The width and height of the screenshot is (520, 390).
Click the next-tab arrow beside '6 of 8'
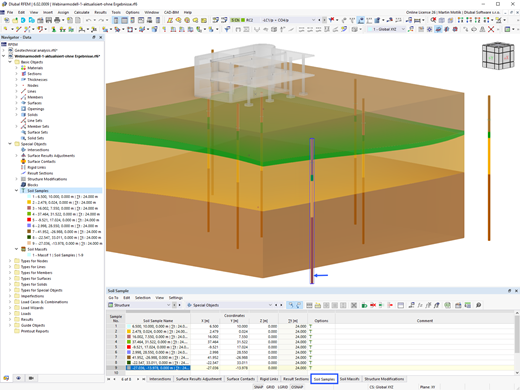(138, 379)
